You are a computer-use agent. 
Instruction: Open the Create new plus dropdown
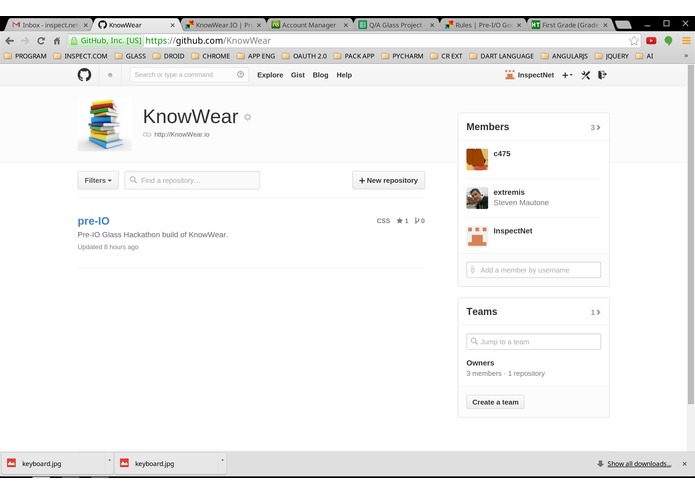(x=567, y=75)
